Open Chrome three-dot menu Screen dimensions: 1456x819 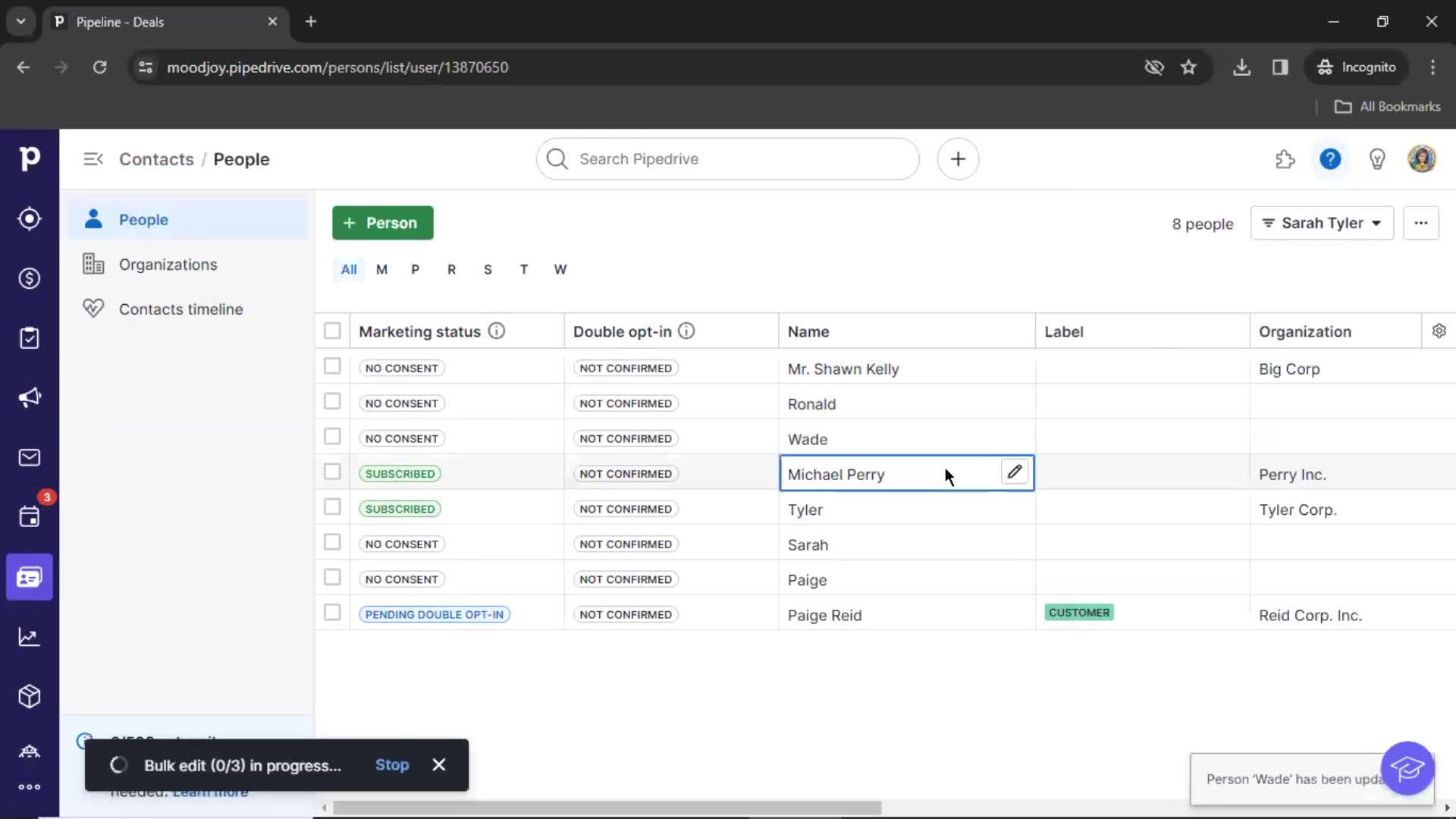click(1432, 67)
